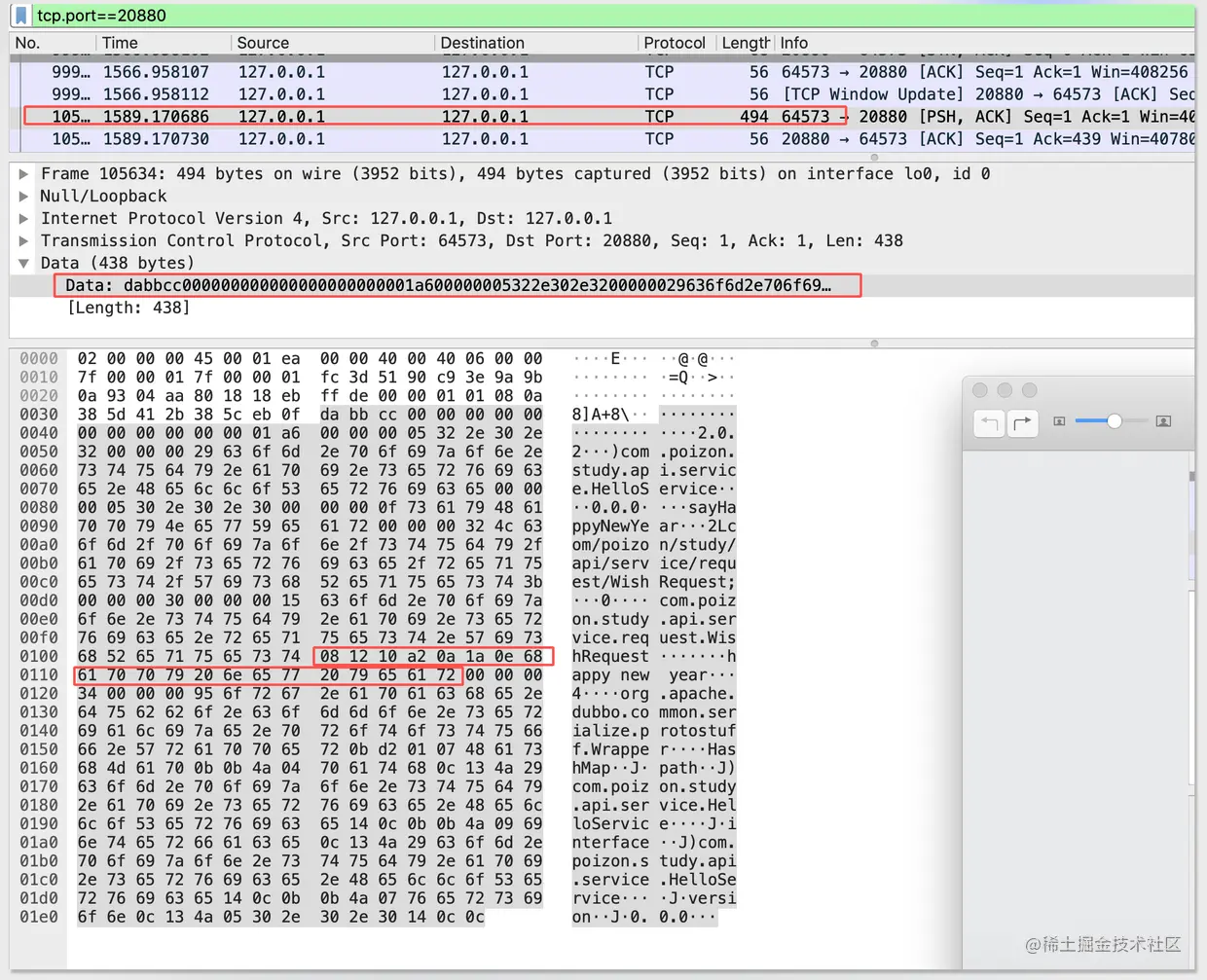The width and height of the screenshot is (1207, 980).
Task: Click the large thumbnail zoom-in icon
Action: [x=1163, y=421]
